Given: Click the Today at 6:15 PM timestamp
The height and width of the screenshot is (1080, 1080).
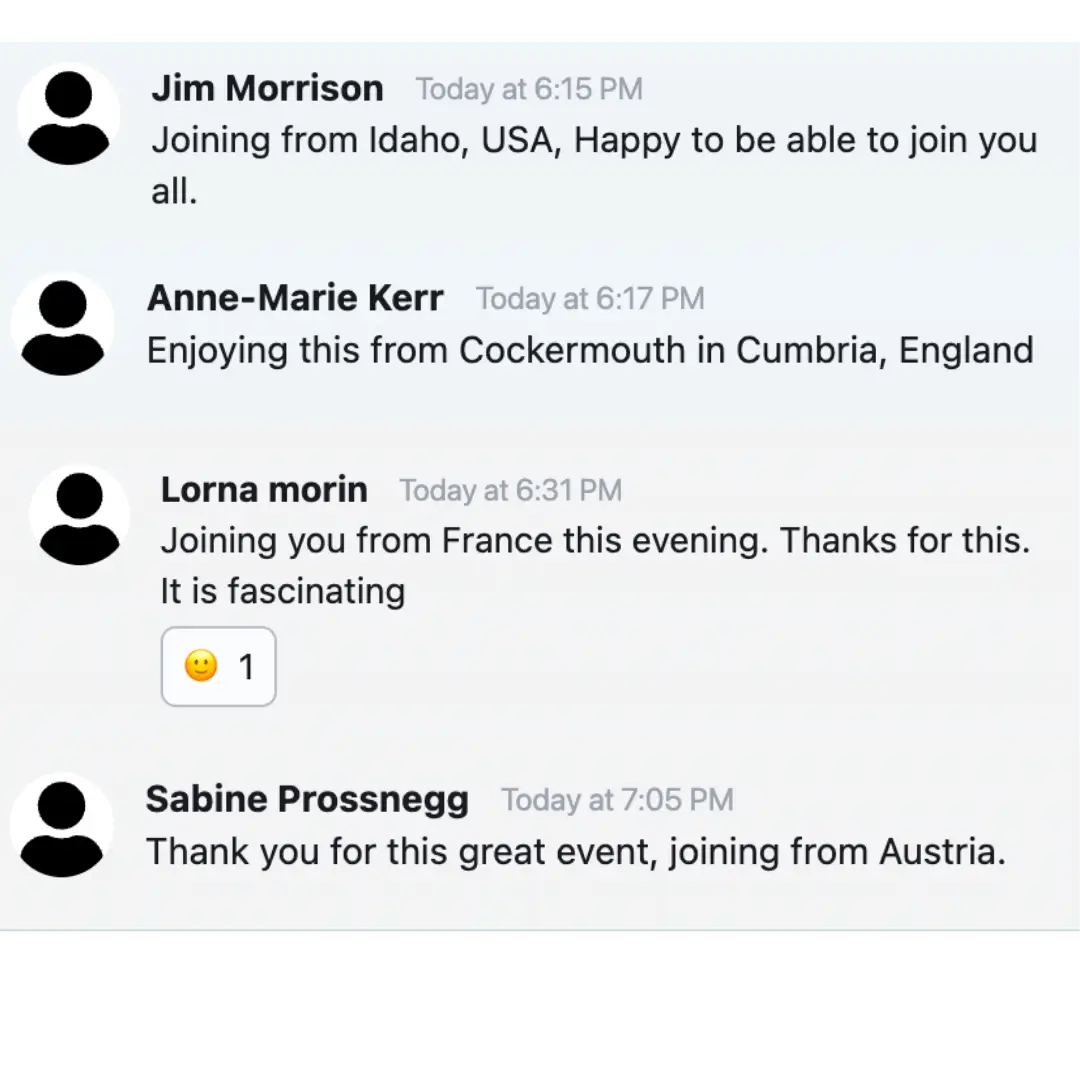Looking at the screenshot, I should point(529,90).
